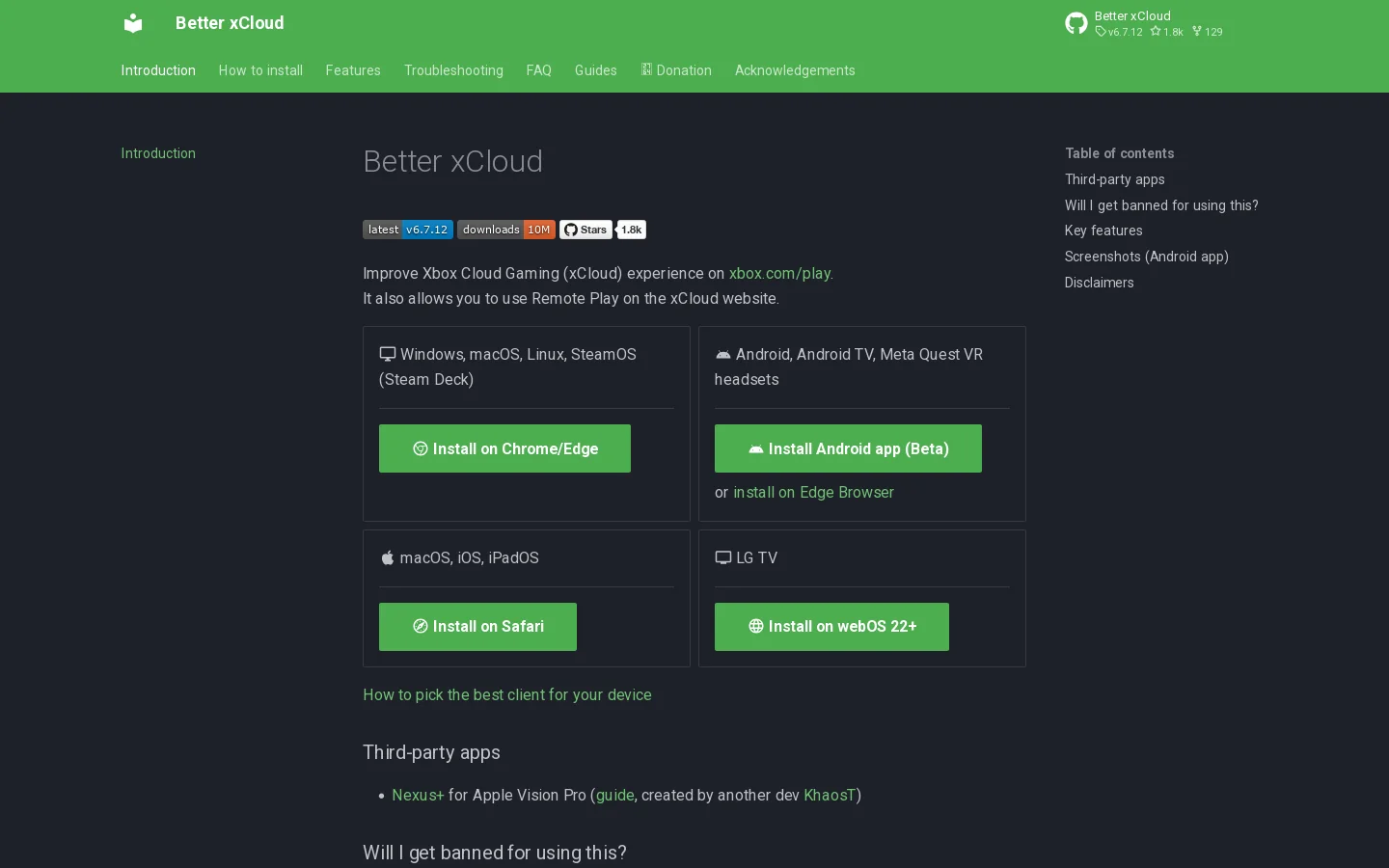Jump to Will I get banned for using this?
The image size is (1389, 868).
1161,205
